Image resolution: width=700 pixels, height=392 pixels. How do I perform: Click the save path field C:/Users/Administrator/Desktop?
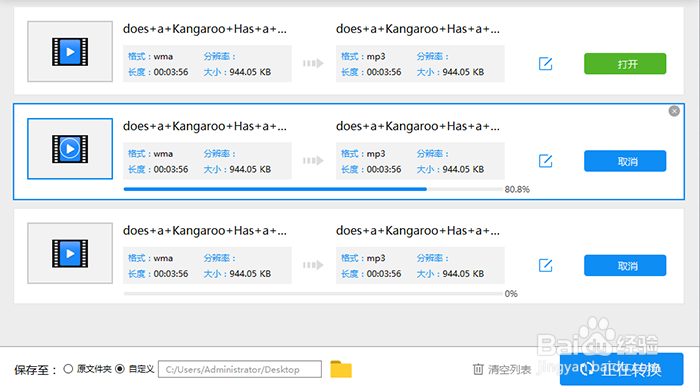tap(240, 369)
